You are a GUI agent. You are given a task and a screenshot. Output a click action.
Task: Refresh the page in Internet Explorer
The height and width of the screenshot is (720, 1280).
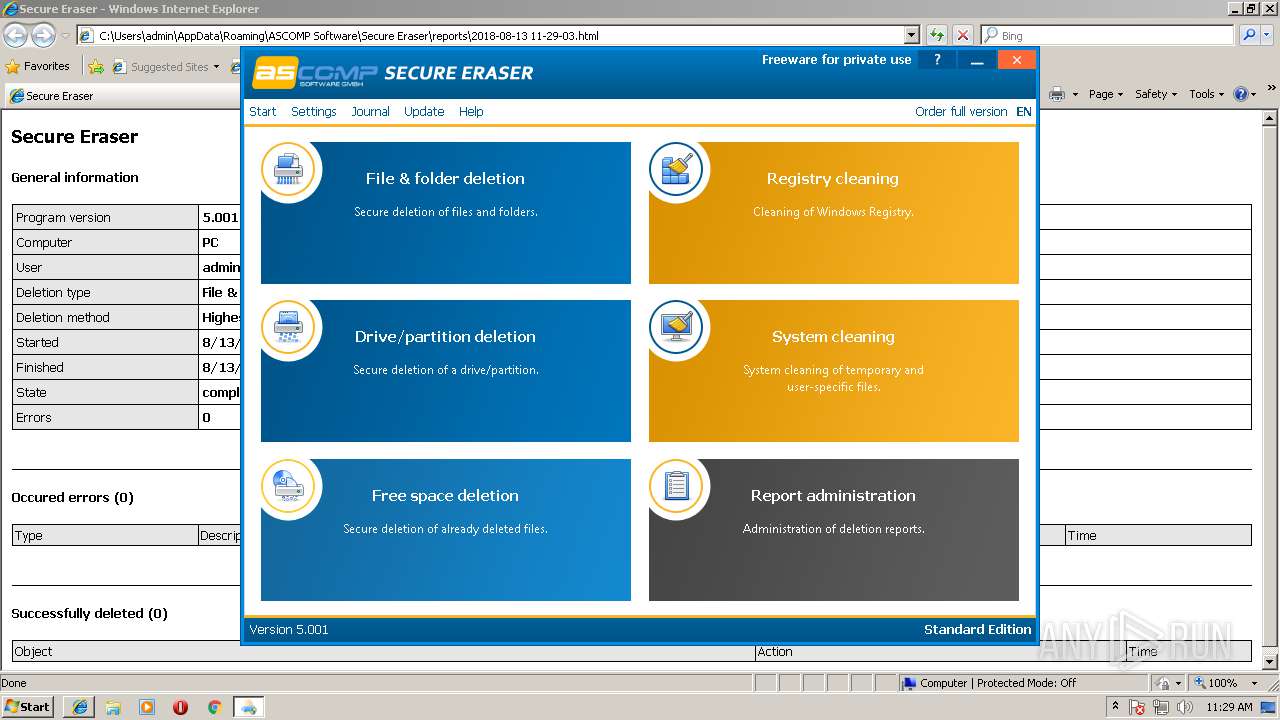(x=937, y=35)
